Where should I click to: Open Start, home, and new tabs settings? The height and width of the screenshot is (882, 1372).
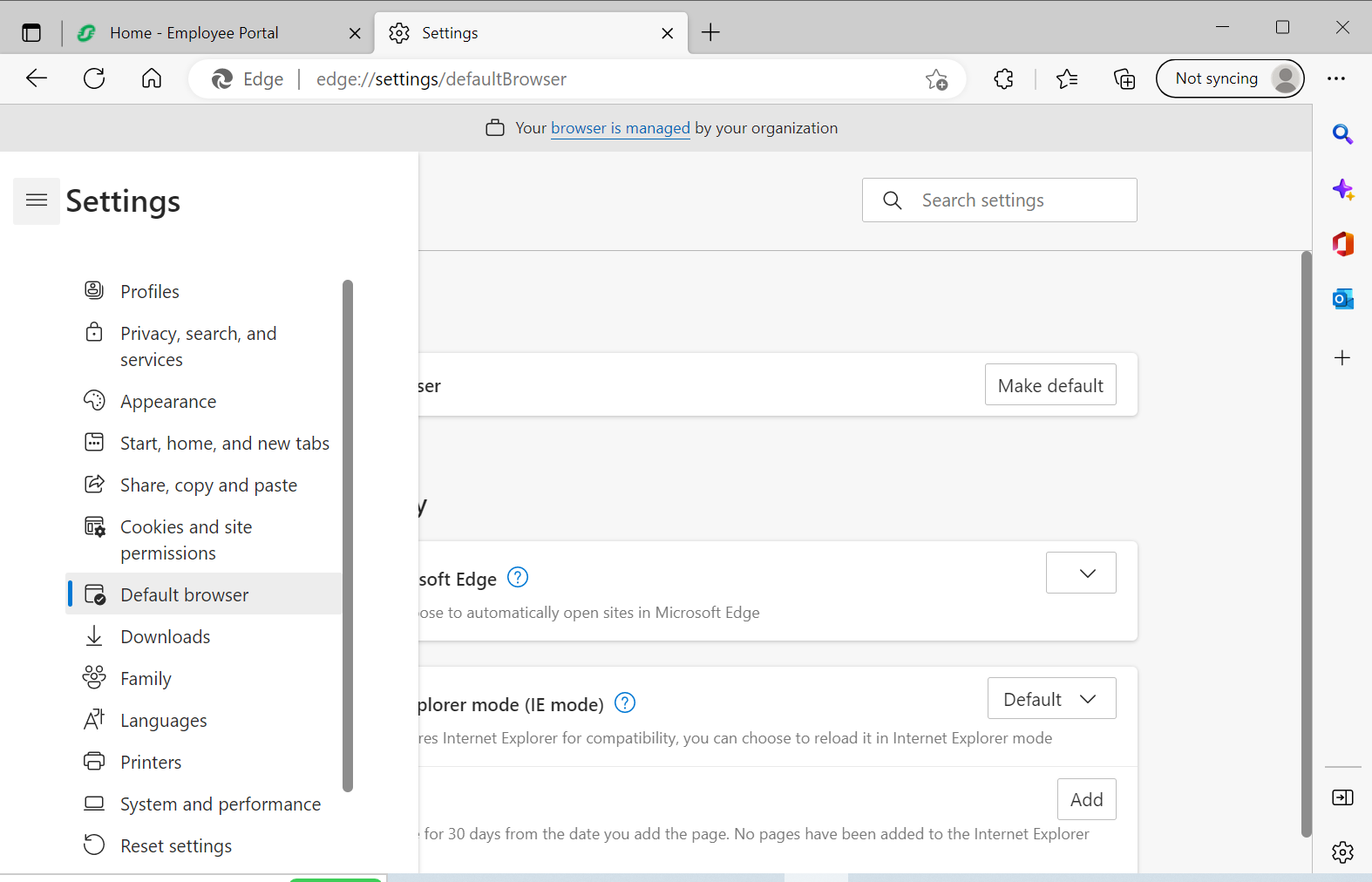(x=204, y=443)
